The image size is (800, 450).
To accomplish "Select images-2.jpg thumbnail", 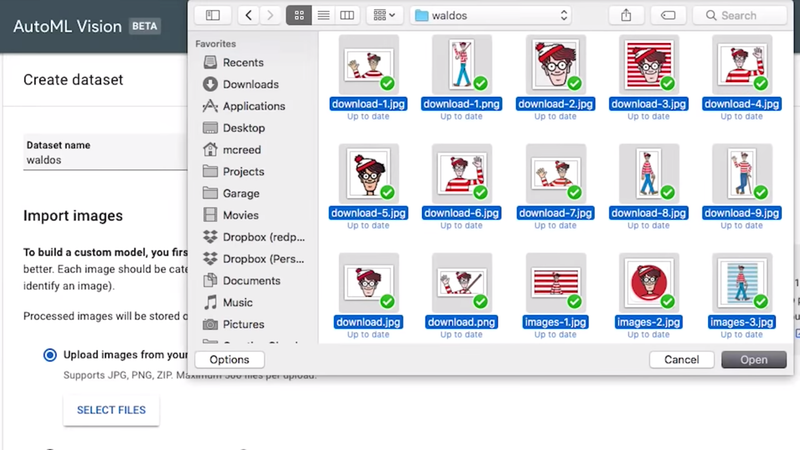I will 649,283.
